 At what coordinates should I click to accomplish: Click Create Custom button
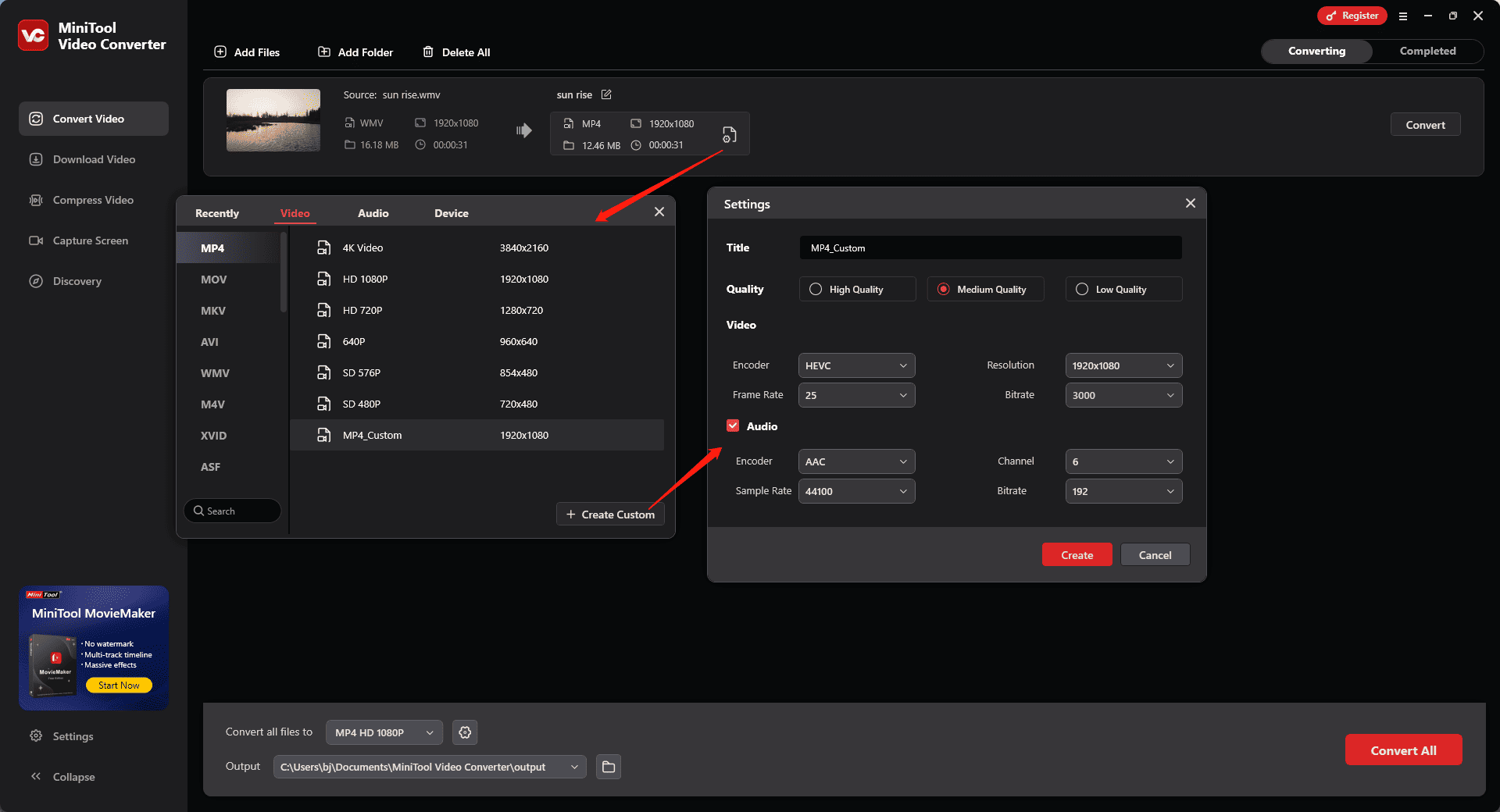point(610,514)
